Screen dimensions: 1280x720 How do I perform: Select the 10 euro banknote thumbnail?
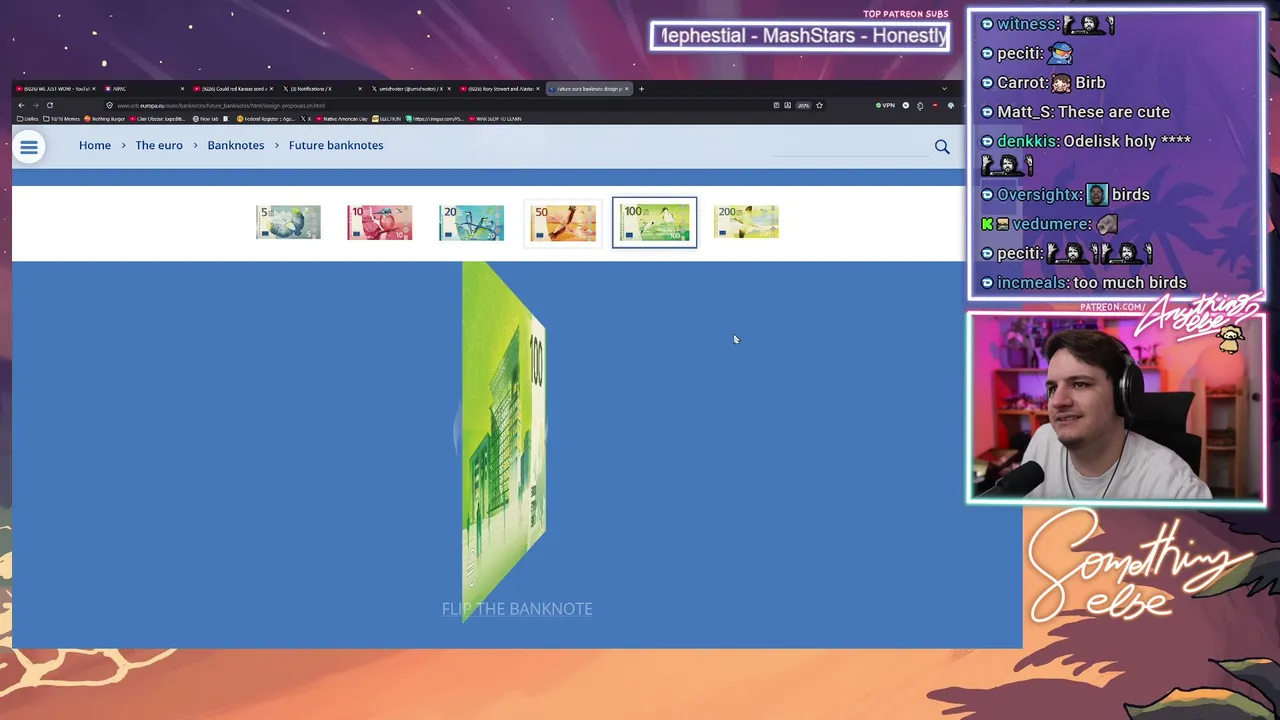(380, 222)
